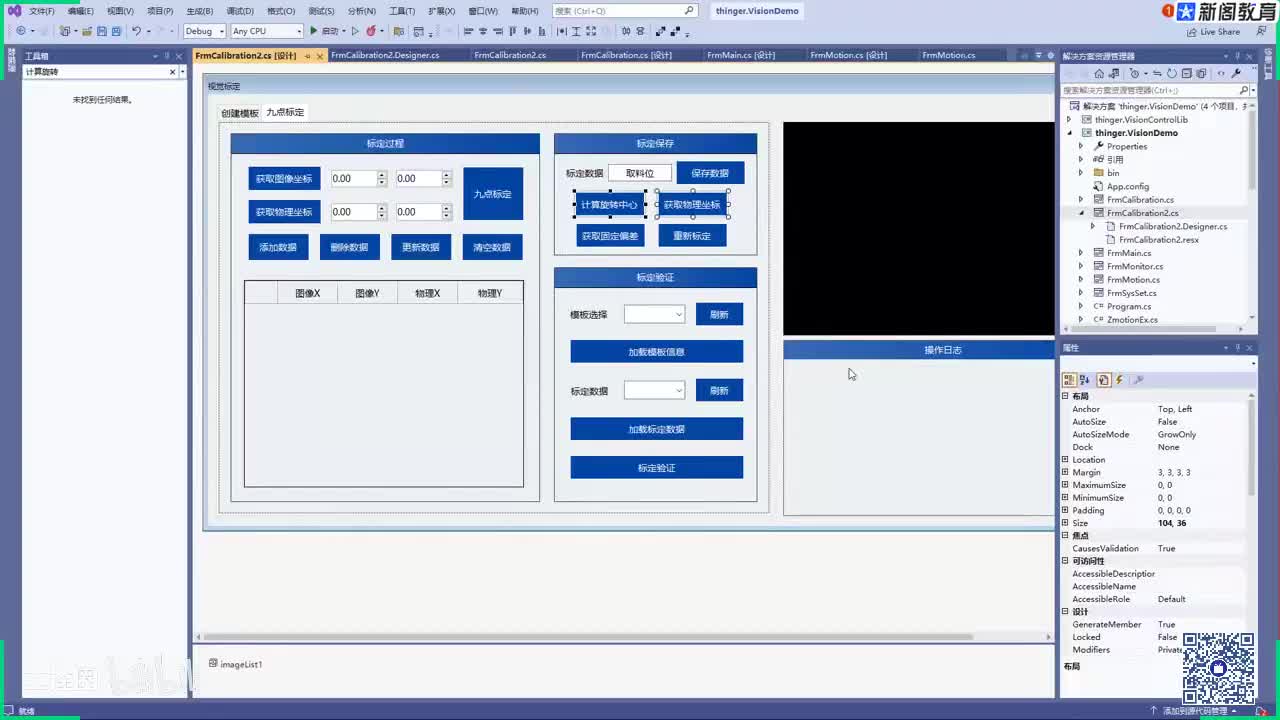The height and width of the screenshot is (720, 1280).
Task: Click 添加到源代码管理 in the status bar
Action: point(1195,711)
